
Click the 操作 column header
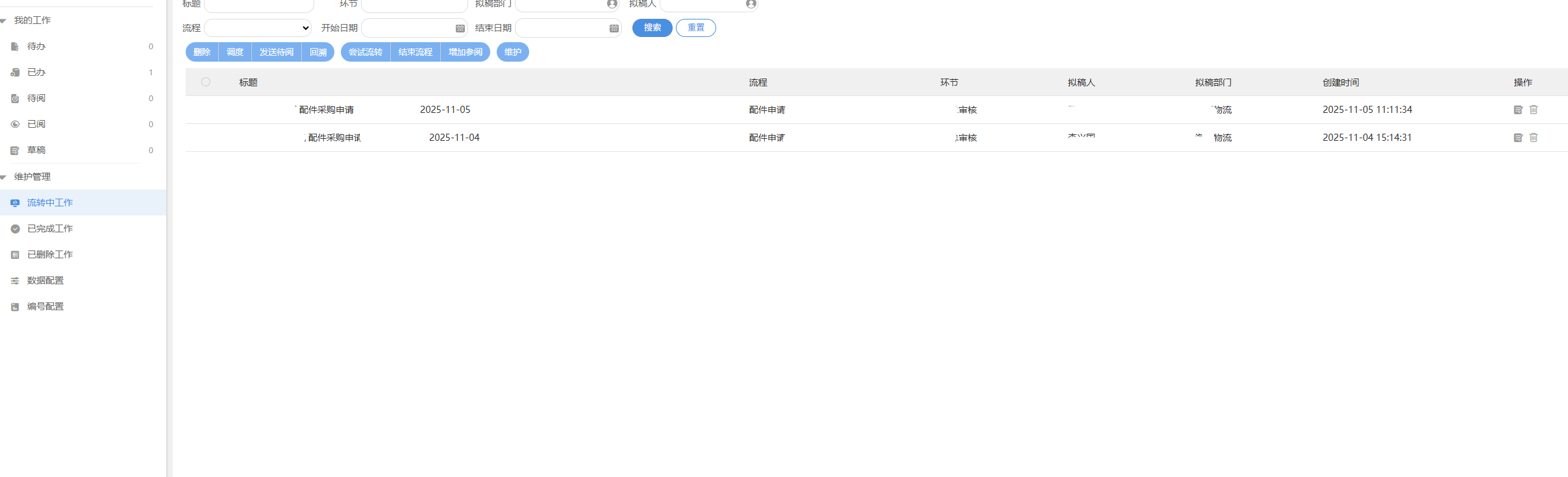1523,82
